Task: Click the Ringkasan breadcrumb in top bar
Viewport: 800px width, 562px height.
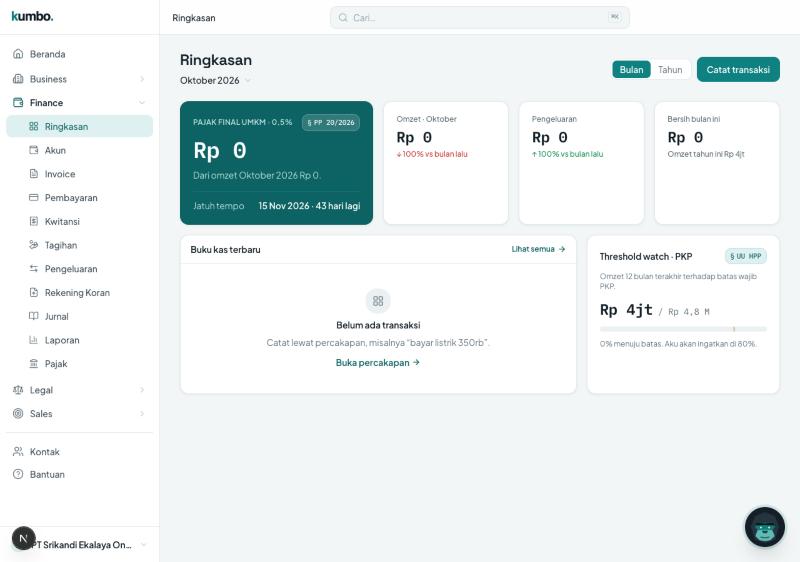Action: coord(193,18)
